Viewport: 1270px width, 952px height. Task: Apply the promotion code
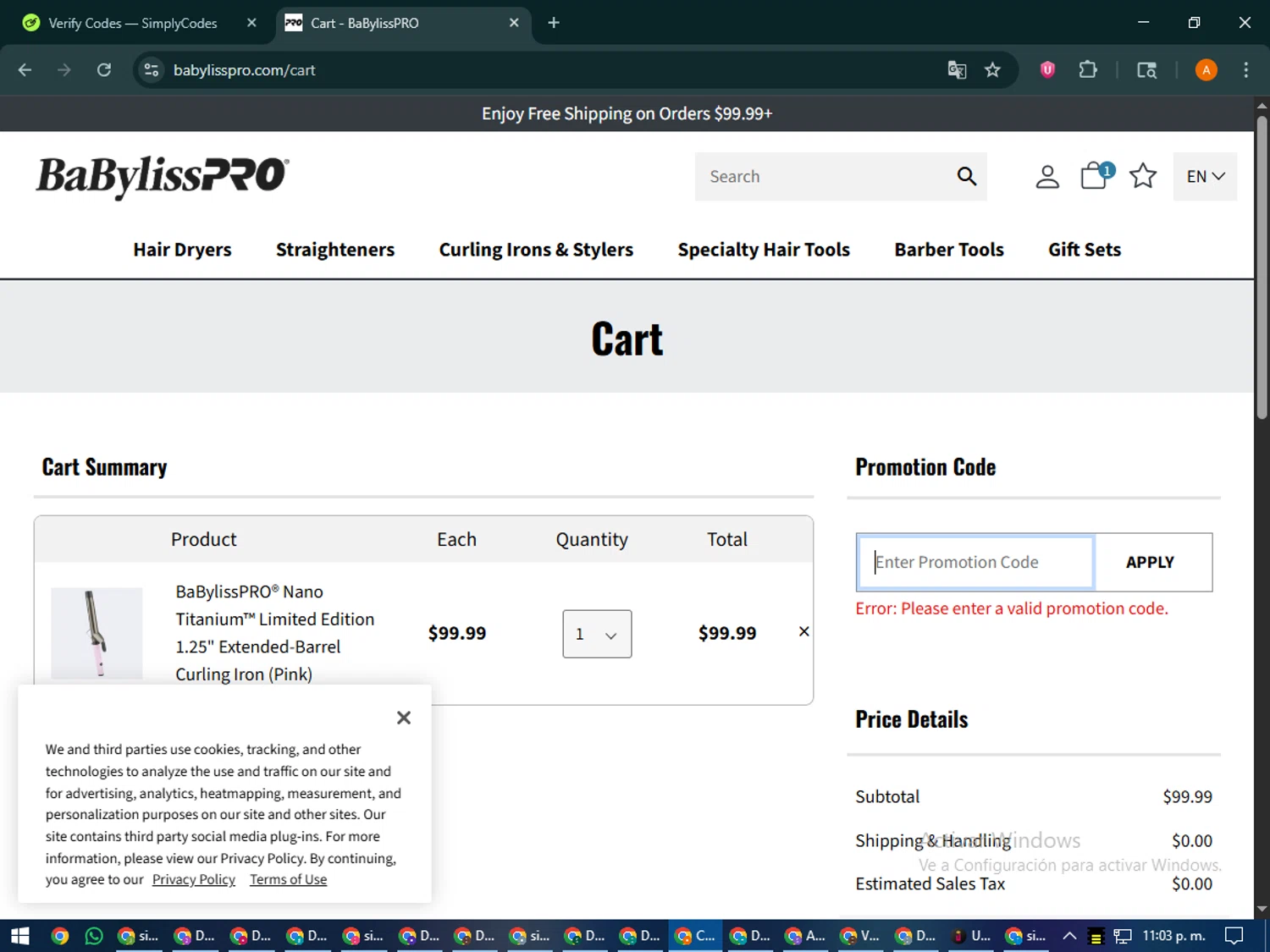[x=1150, y=562]
